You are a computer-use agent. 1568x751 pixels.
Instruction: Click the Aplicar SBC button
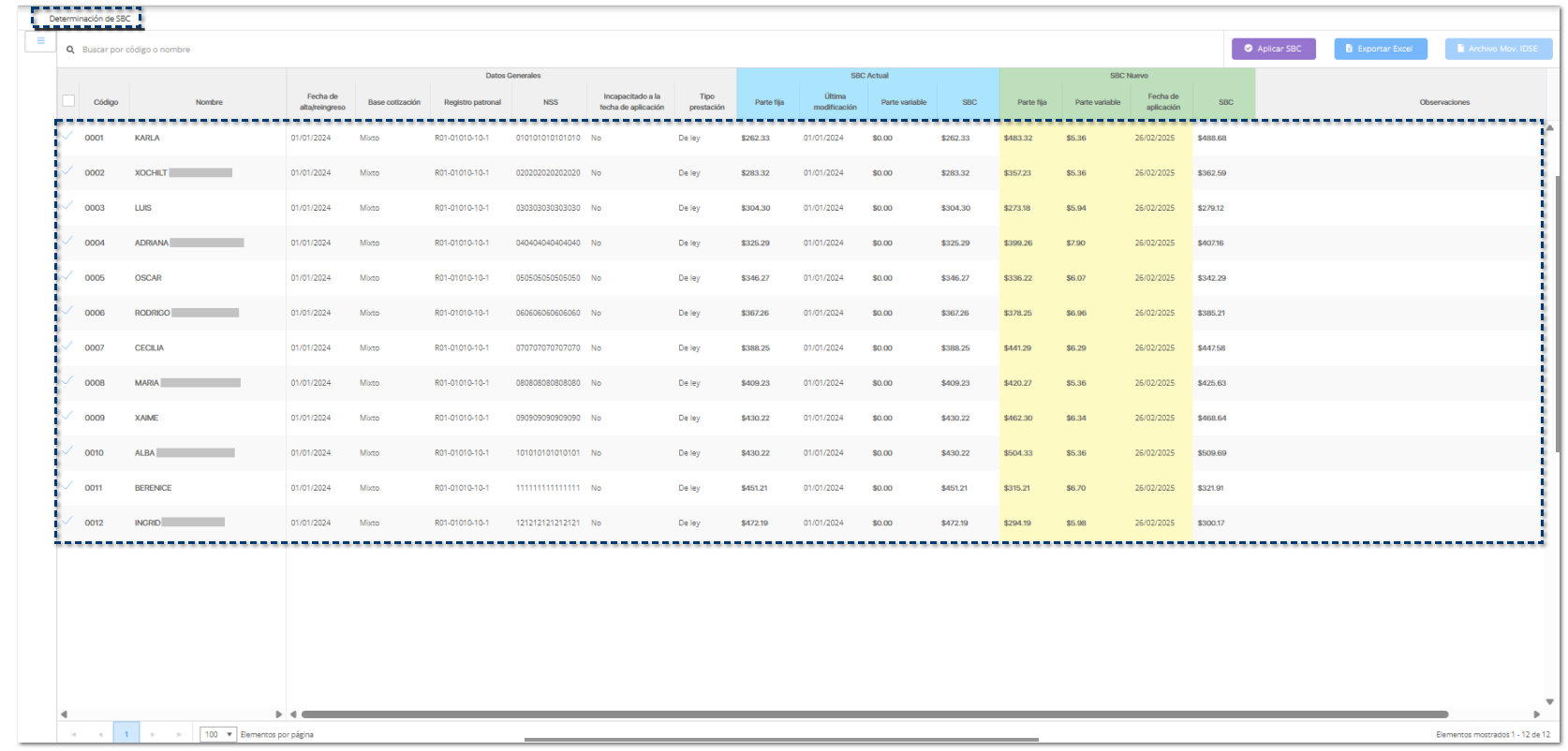tap(1274, 49)
